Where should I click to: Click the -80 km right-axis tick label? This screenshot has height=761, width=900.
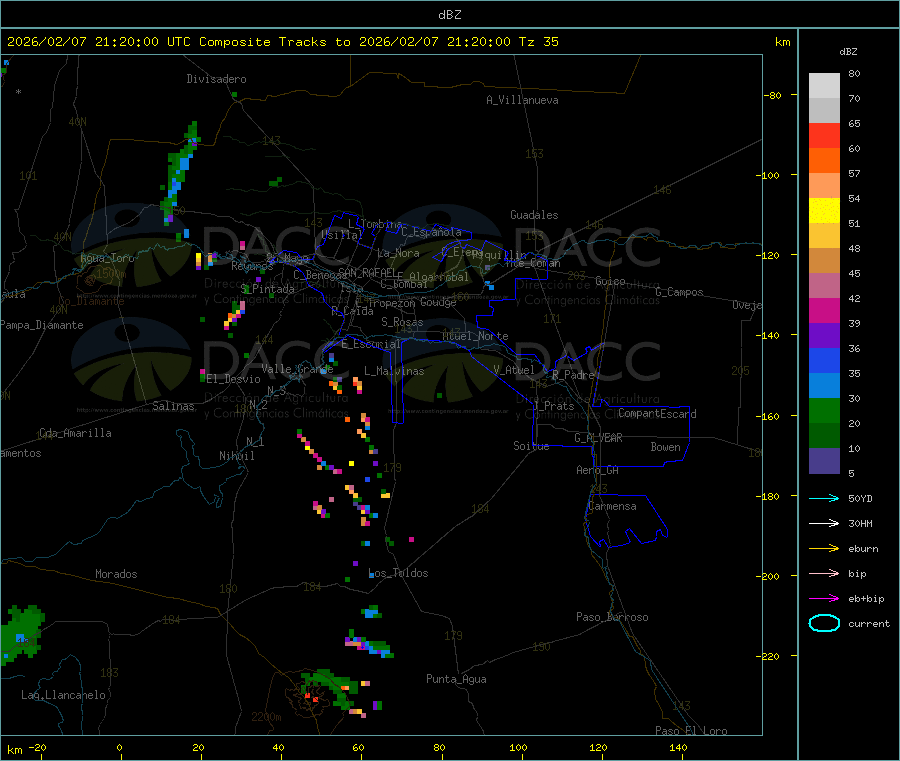point(772,95)
